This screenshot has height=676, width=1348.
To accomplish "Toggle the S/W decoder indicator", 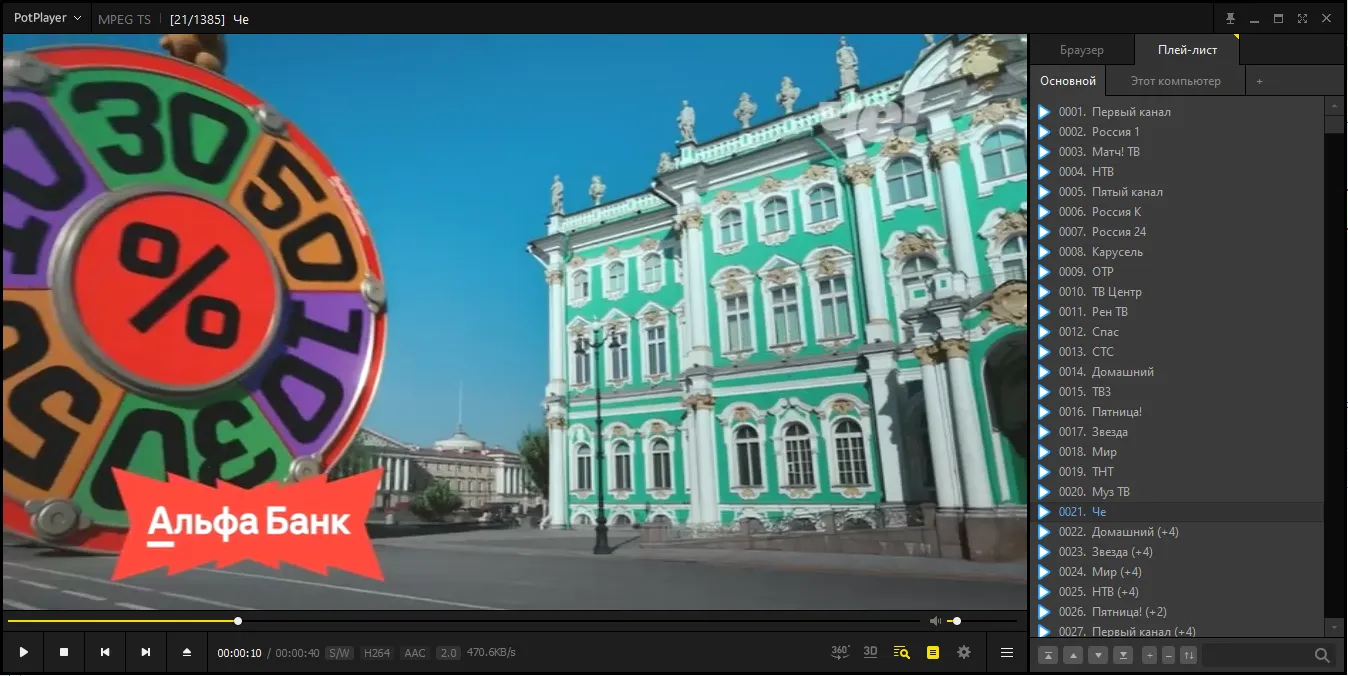I will [340, 653].
